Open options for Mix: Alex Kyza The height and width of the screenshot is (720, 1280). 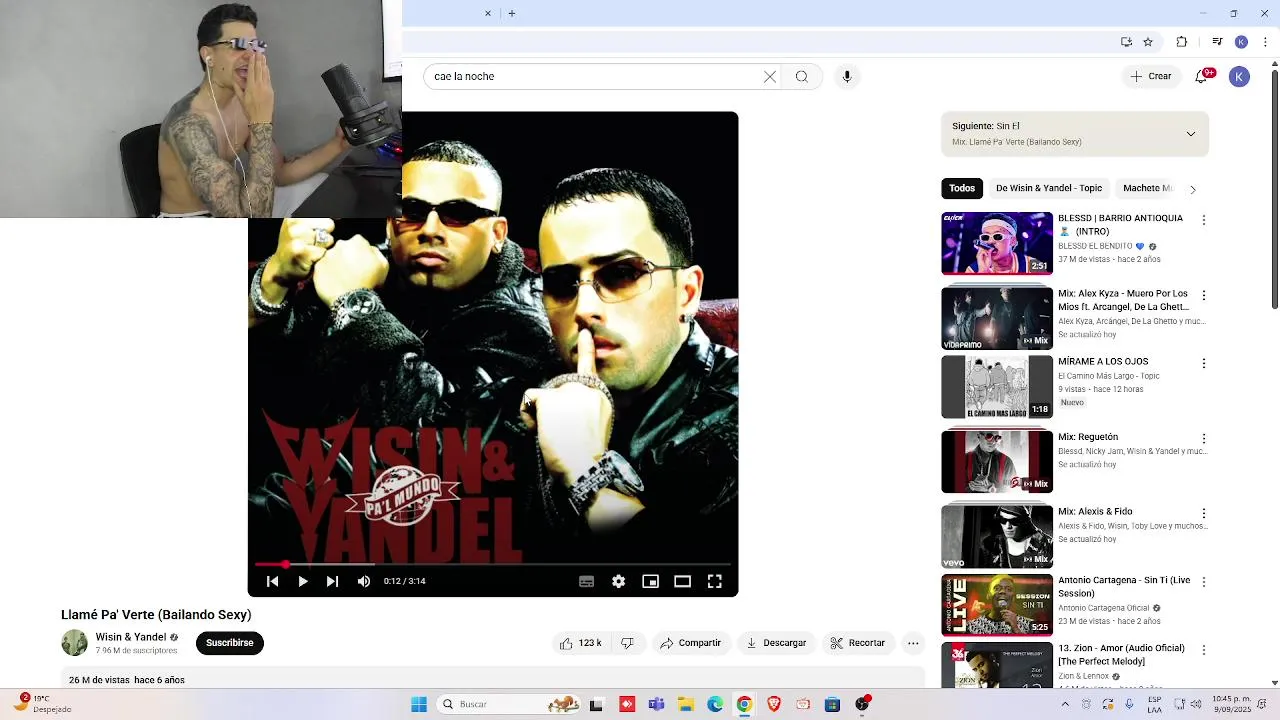tap(1204, 296)
